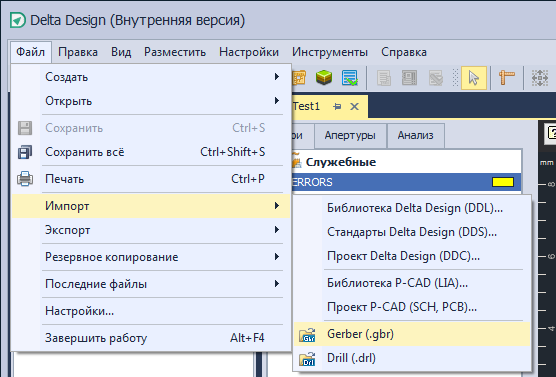Select the arrow pointer selection tool
Screen dimensions: 556x377
(x=474, y=78)
